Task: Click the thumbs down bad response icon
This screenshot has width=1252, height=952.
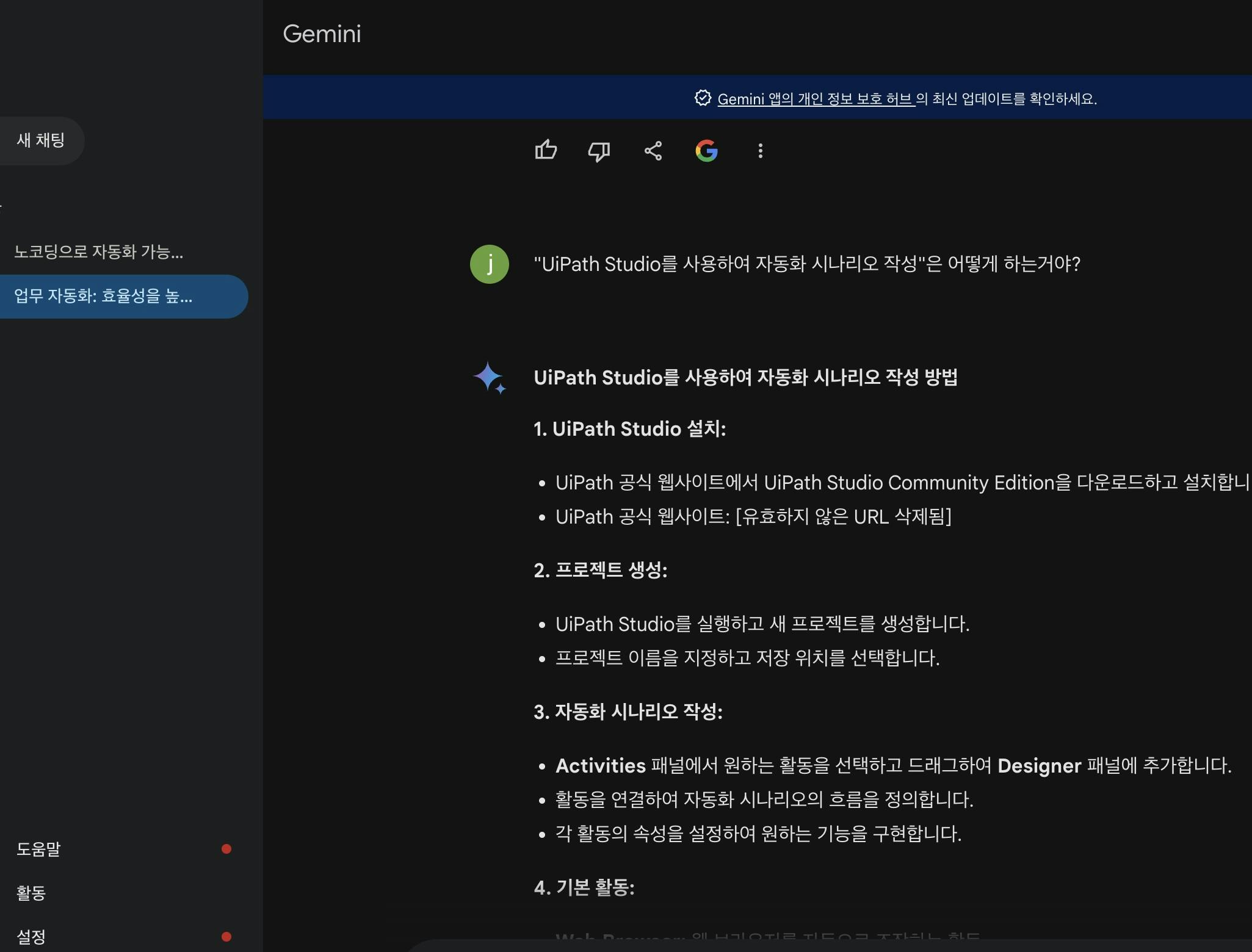Action: pyautogui.click(x=599, y=151)
